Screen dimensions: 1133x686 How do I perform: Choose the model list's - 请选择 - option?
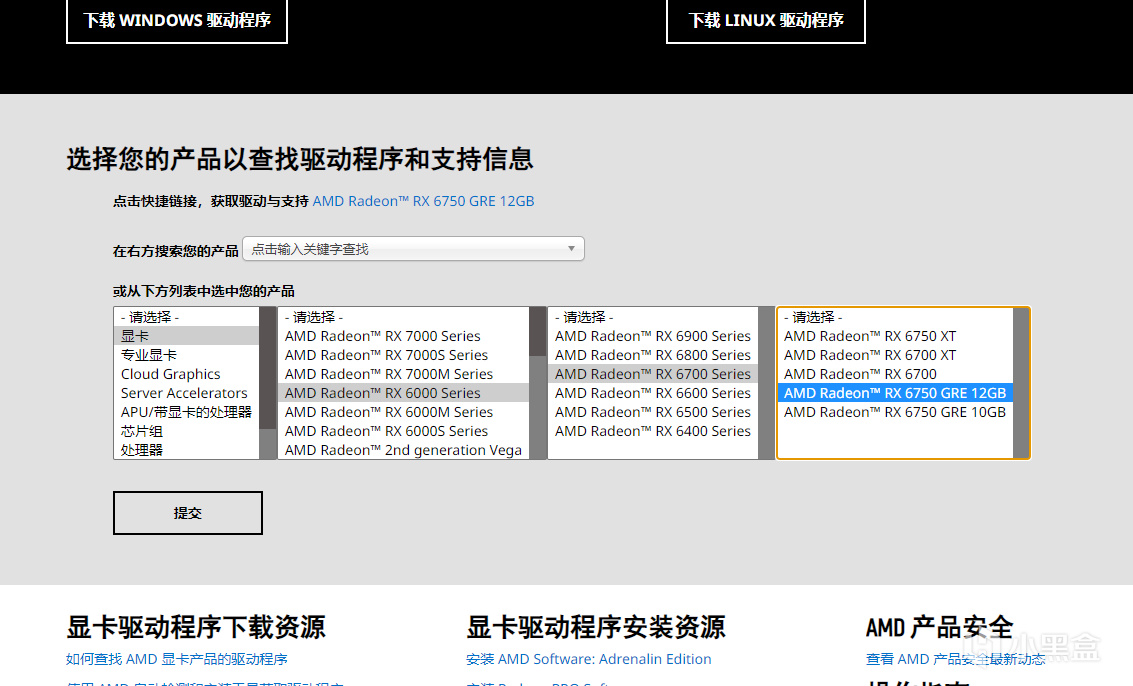click(895, 317)
